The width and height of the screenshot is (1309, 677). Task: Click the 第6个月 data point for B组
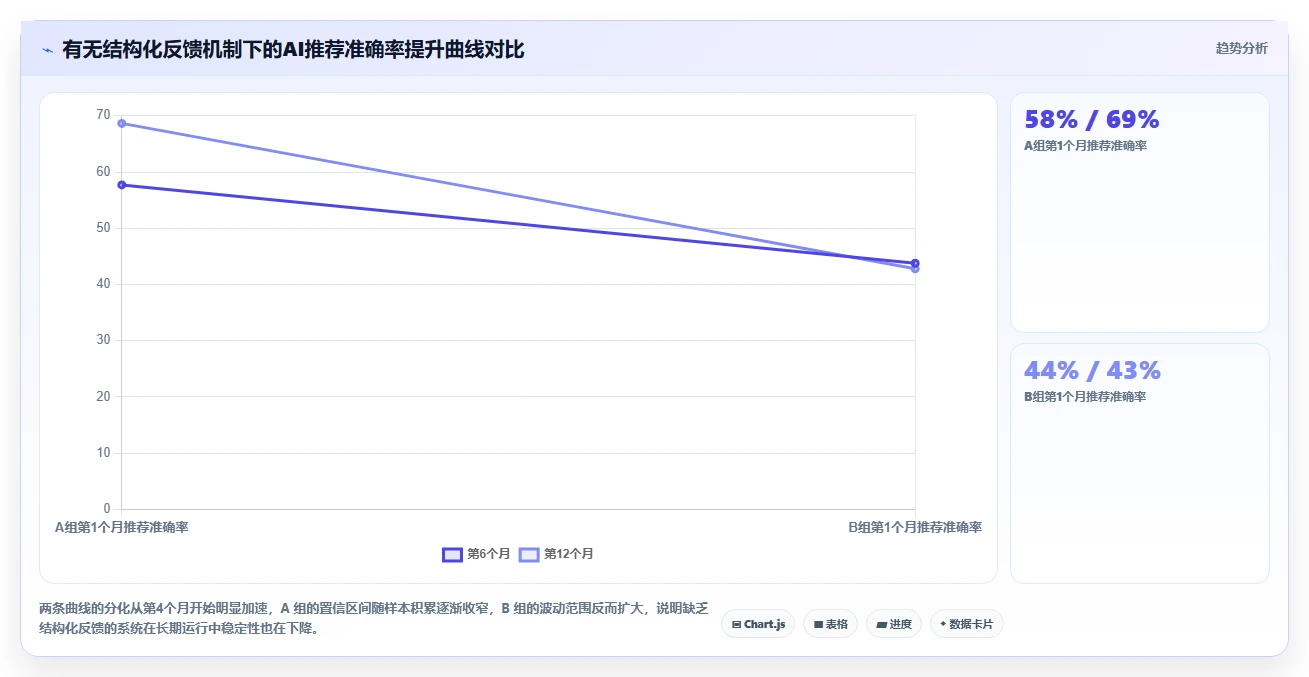click(915, 263)
